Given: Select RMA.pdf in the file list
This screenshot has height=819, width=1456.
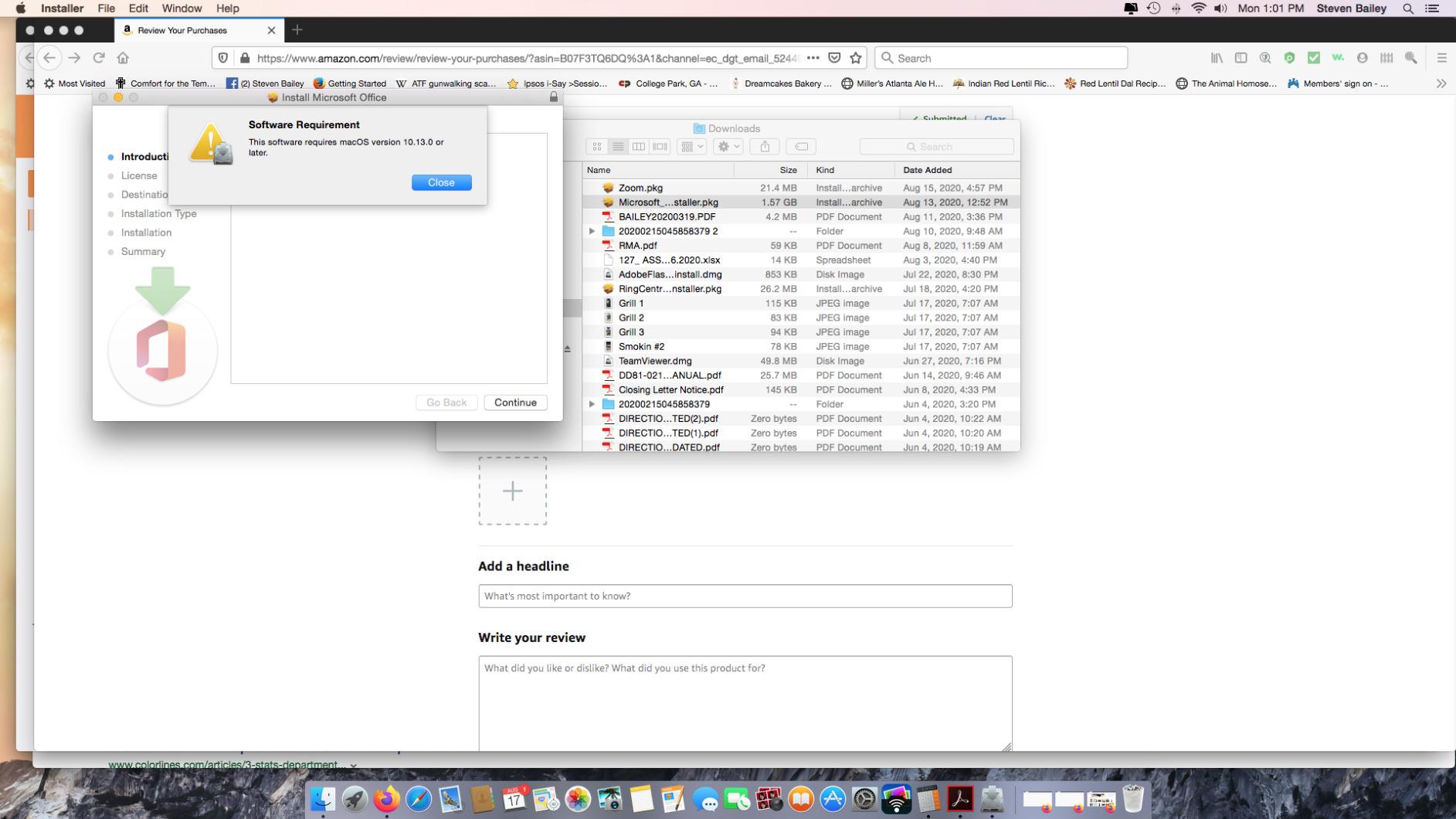Looking at the screenshot, I should click(x=801, y=246).
